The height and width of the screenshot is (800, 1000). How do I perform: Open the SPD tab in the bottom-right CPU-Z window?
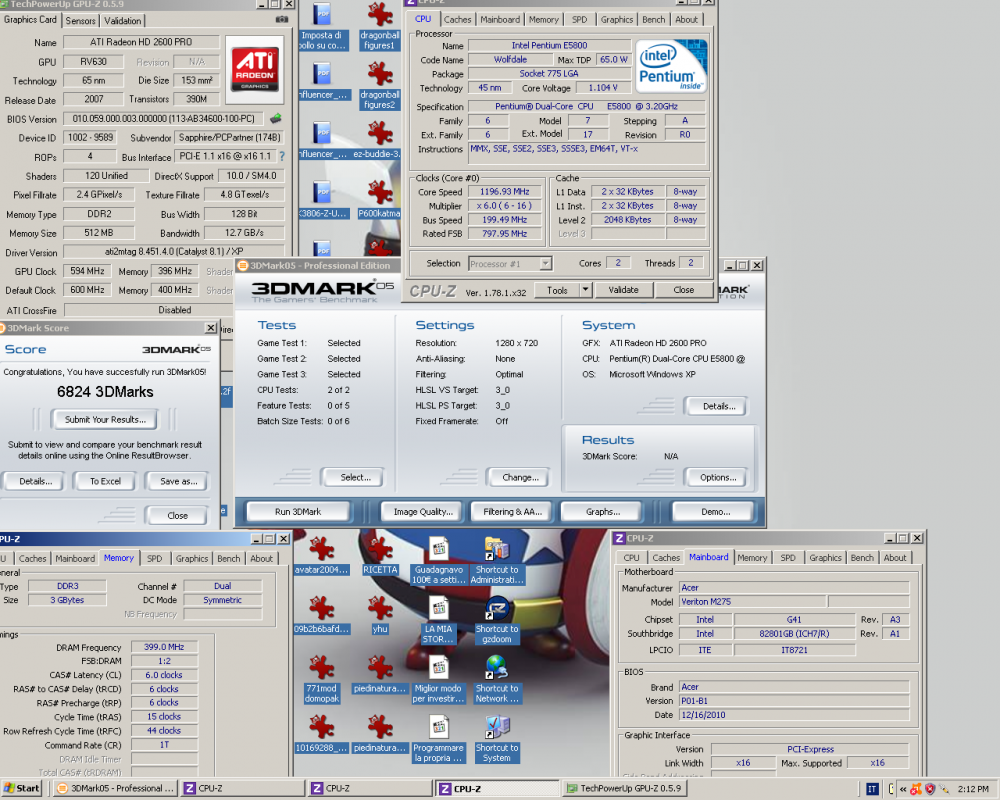coord(786,557)
